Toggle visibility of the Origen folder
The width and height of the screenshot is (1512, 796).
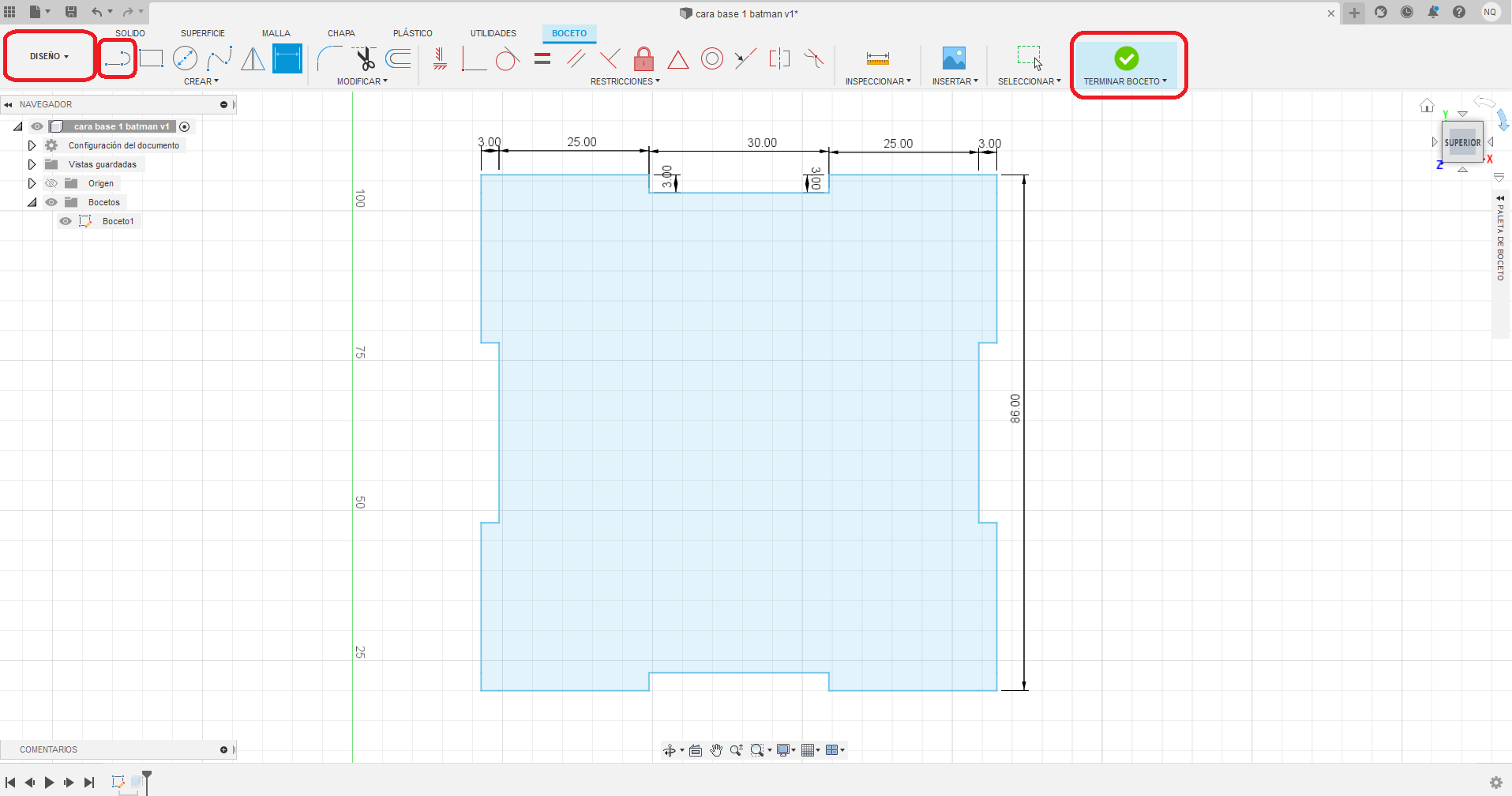click(51, 183)
